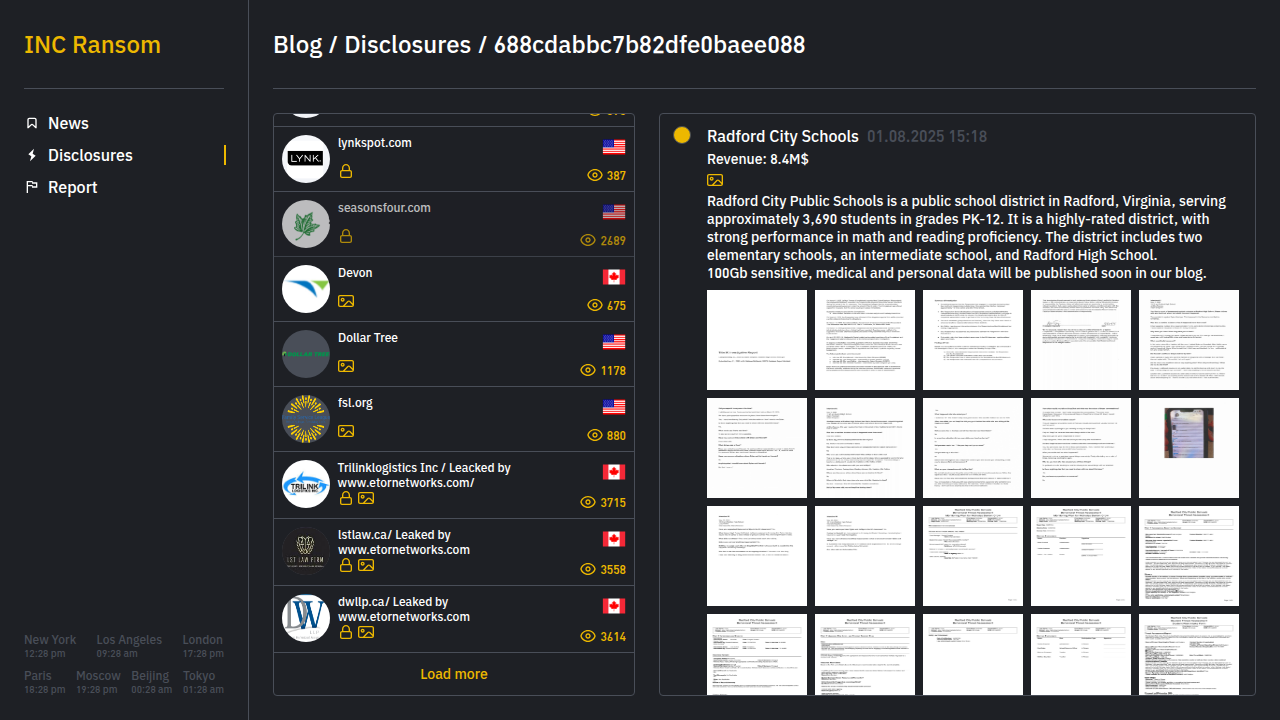Click the lightning icon beside Disclosures
The width and height of the screenshot is (1280, 720).
coord(32,155)
